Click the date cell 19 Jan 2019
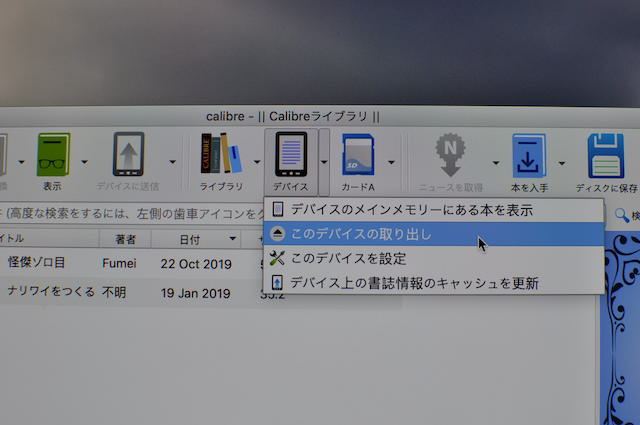 click(x=196, y=293)
